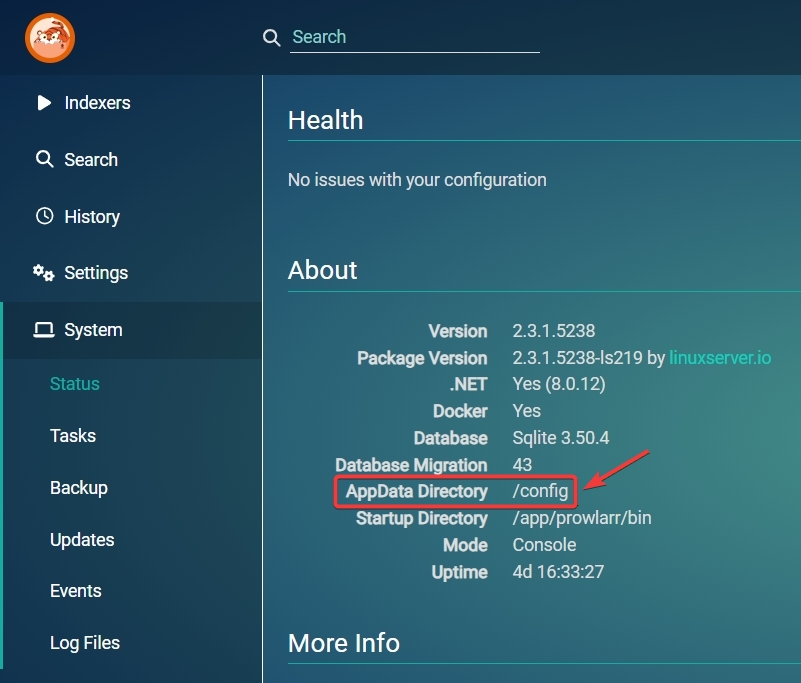The image size is (801, 683).
Task: Open the Status page under System
Action: click(75, 384)
